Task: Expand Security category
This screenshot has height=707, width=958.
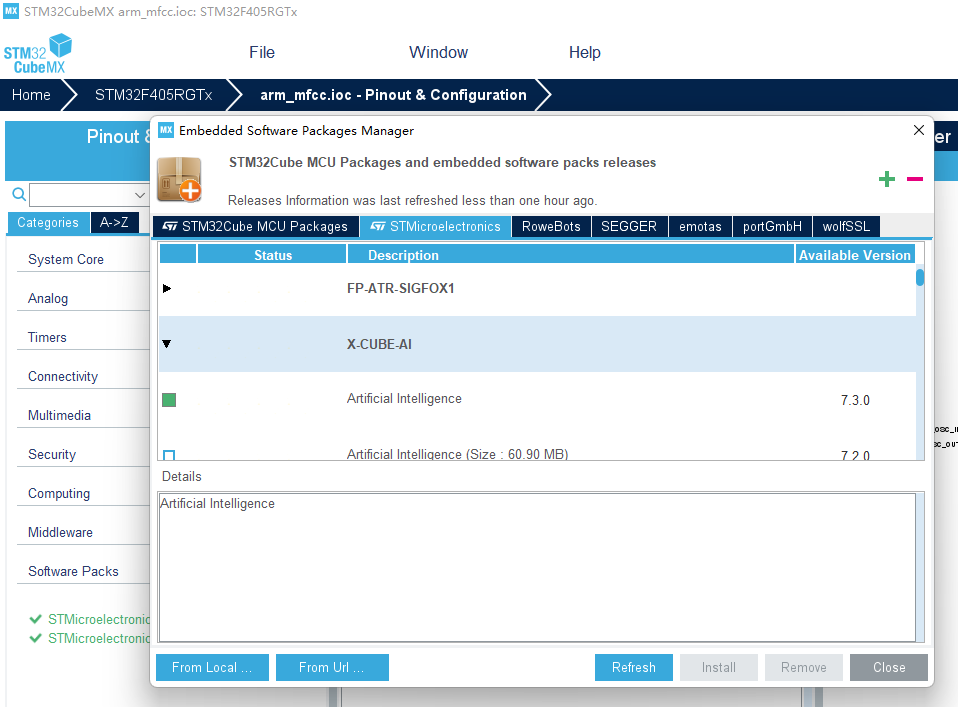Action: tap(52, 455)
